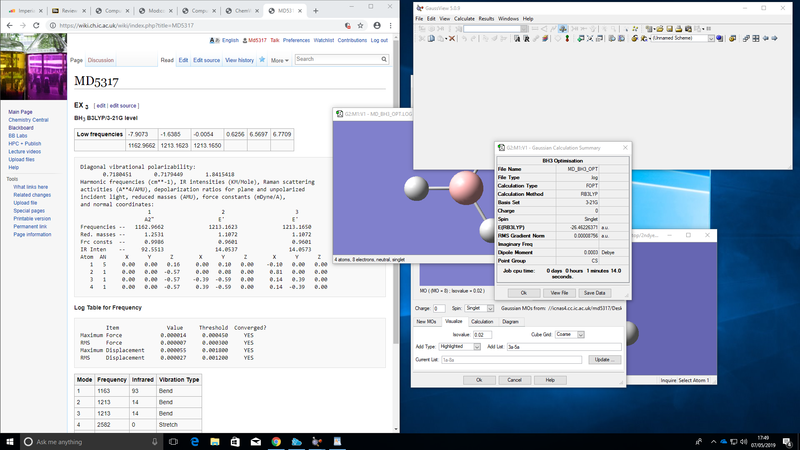Switch to the Diagram tab in MO dialog
This screenshot has height=450, width=800.
[x=510, y=321]
